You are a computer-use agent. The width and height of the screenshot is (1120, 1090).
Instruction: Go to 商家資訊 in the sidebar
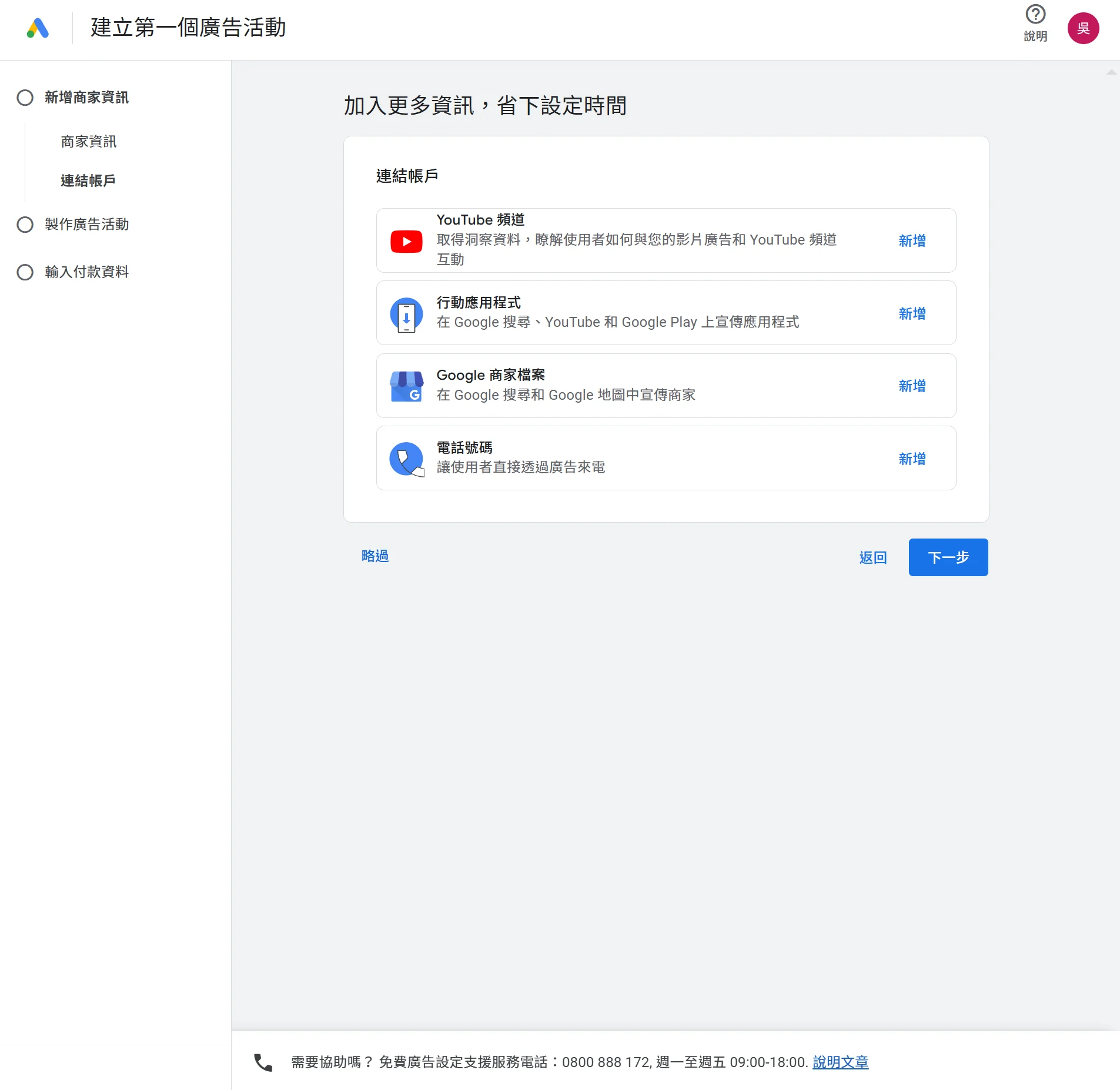tap(89, 142)
